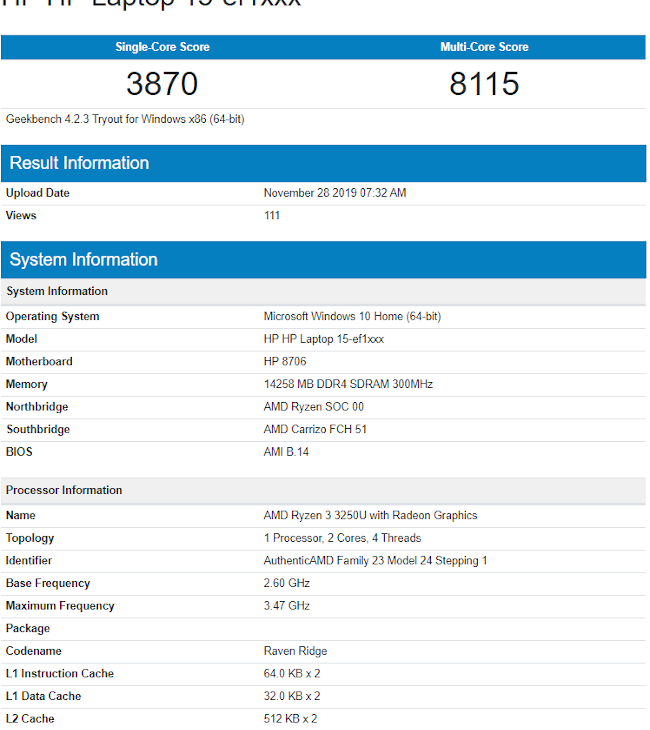Select Microsoft Windows 10 Home (64-bit) value
The height and width of the screenshot is (730, 650).
point(352,317)
